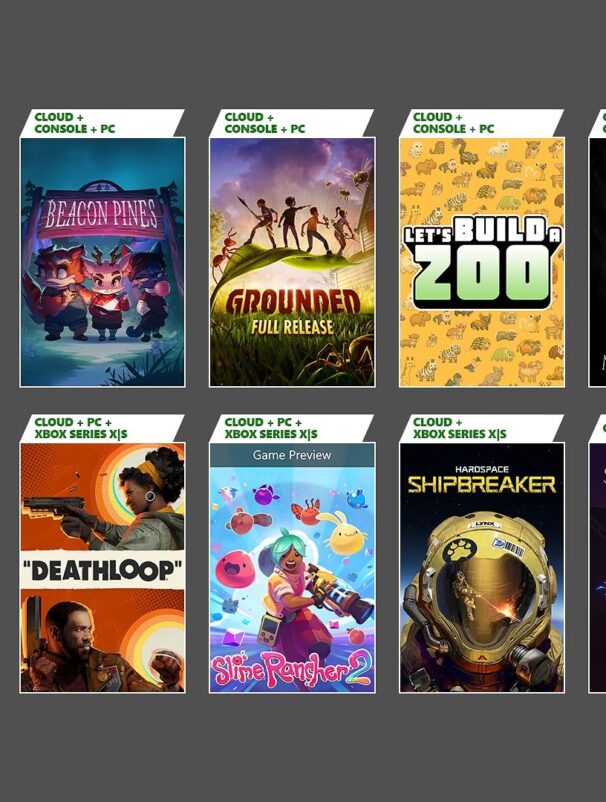Click the "DEATHLOOP" title strip
Screen dimensions: 606x802
point(102,570)
